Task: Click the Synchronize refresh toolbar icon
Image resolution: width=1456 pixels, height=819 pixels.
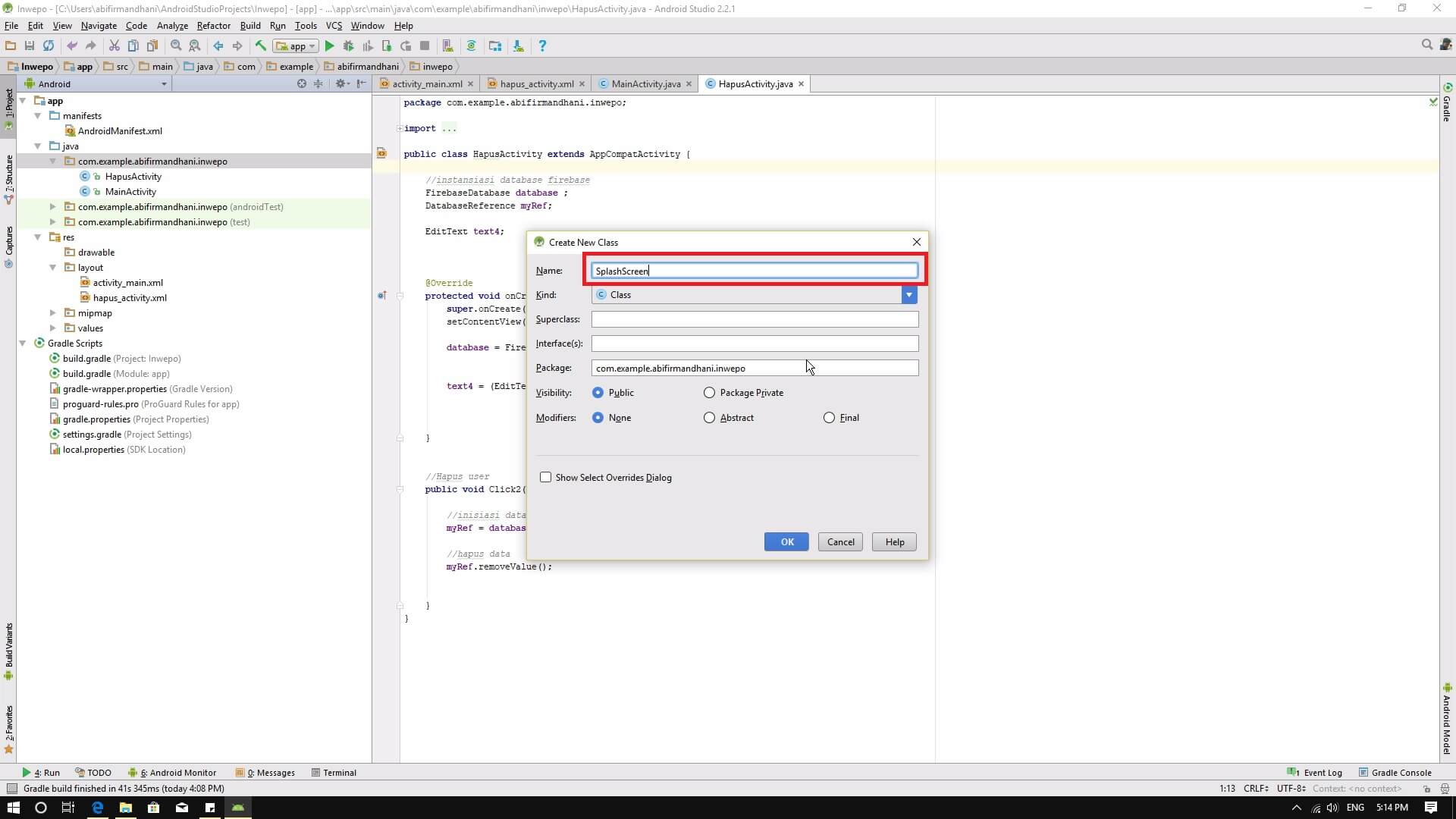Action: pyautogui.click(x=49, y=46)
